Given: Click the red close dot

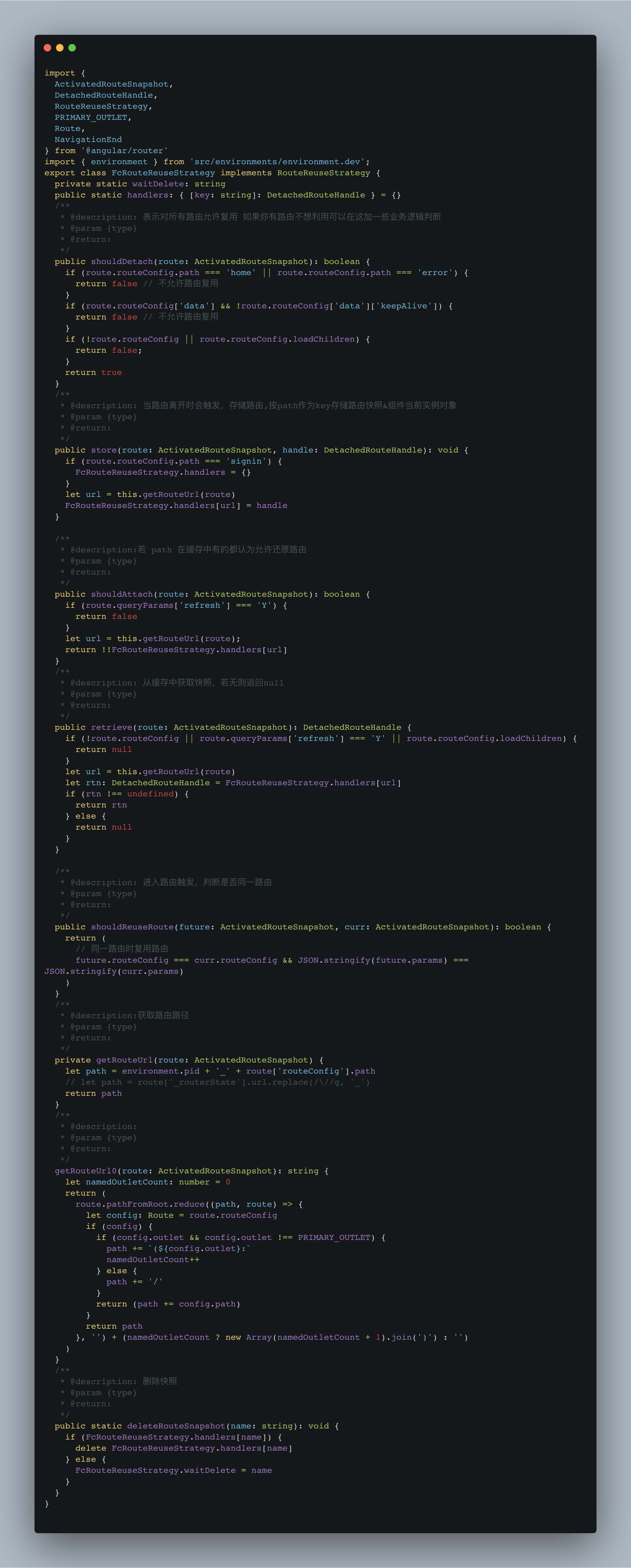Looking at the screenshot, I should click(47, 47).
